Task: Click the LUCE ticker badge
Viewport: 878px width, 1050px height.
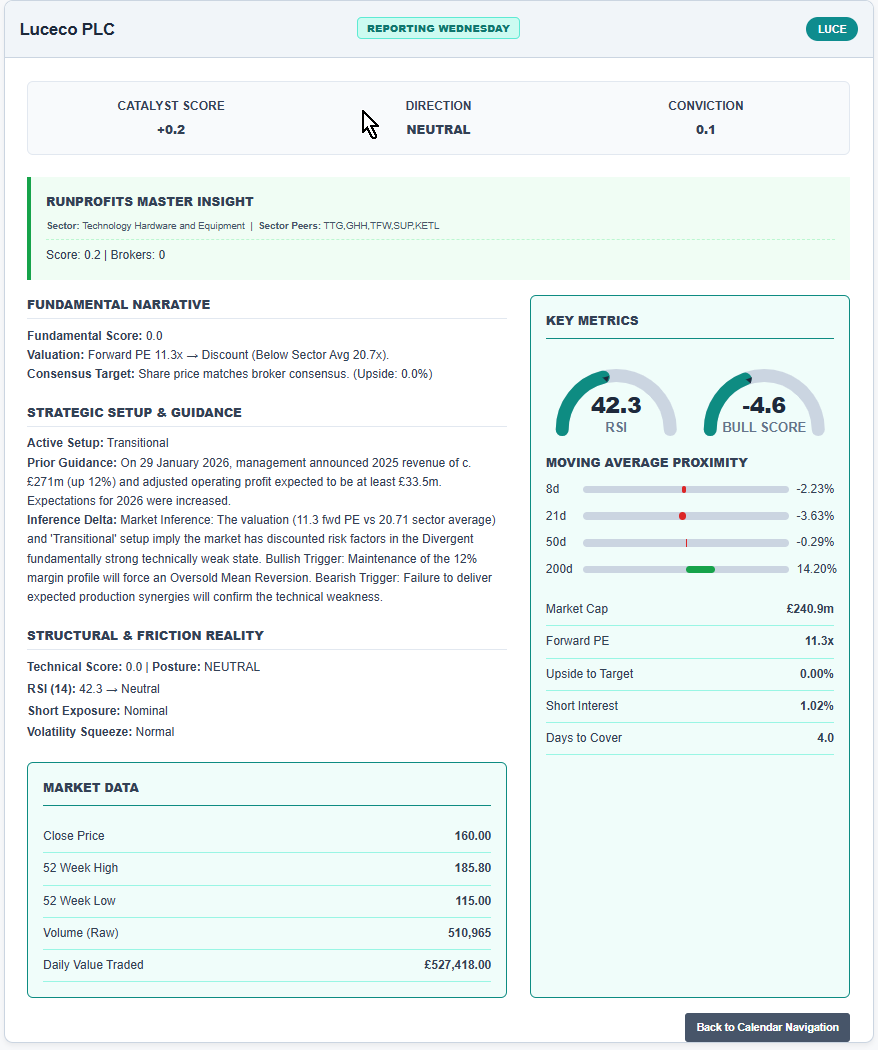Action: [832, 29]
